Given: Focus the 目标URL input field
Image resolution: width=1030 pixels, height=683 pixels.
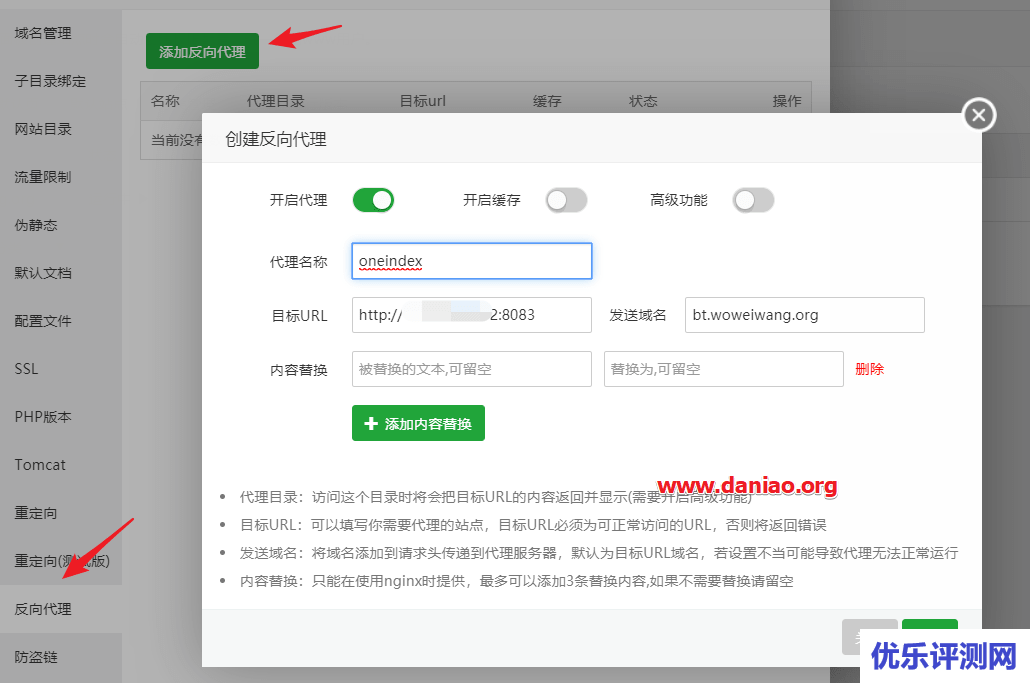Looking at the screenshot, I should (x=472, y=315).
